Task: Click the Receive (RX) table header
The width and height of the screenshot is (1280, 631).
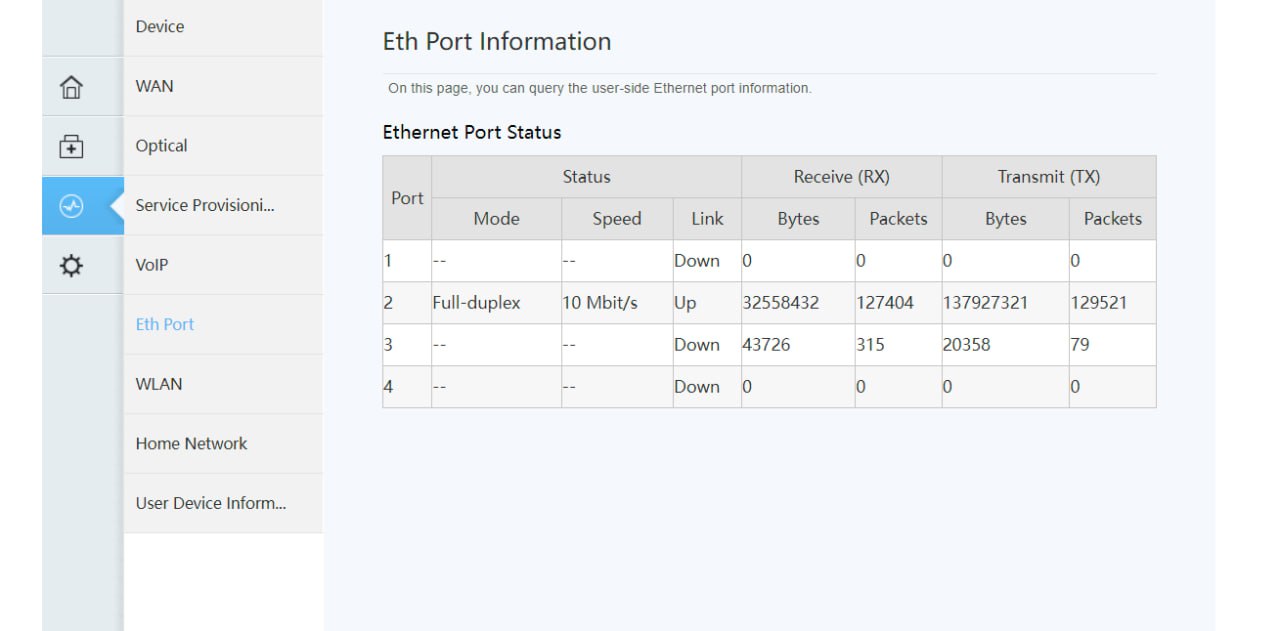Action: [841, 177]
